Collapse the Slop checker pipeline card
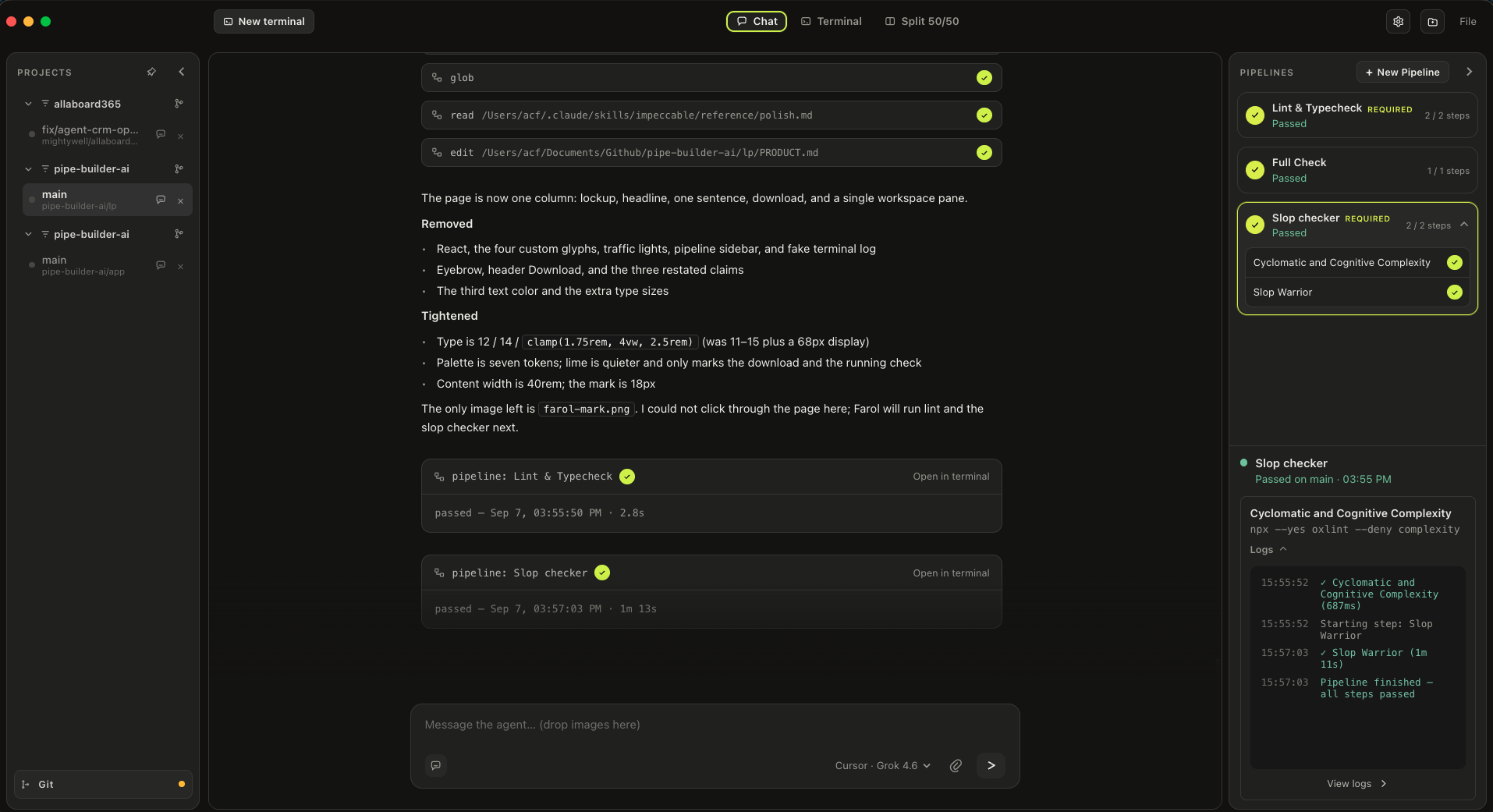 point(1464,224)
